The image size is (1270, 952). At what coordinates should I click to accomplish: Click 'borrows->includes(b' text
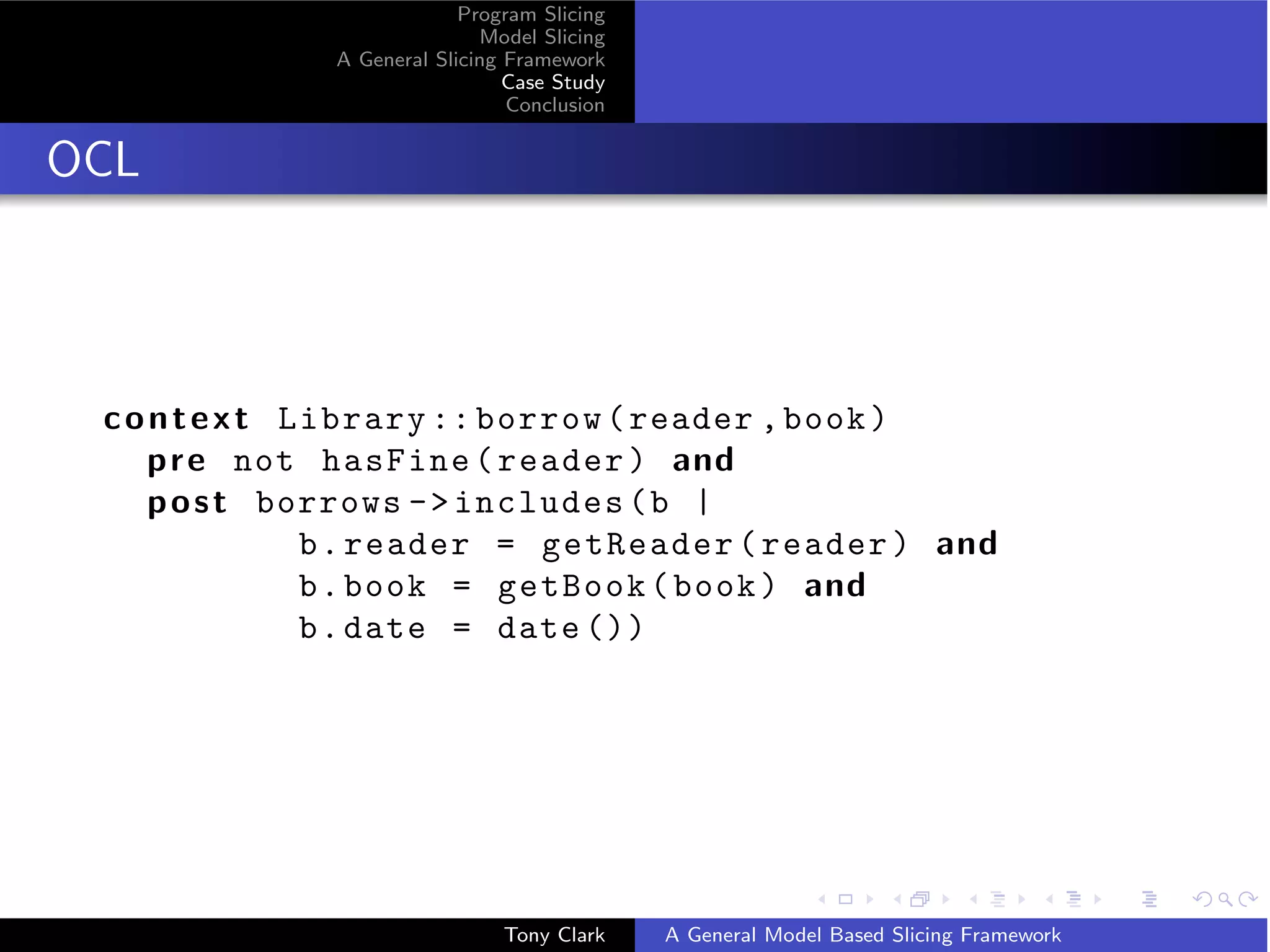click(x=463, y=503)
